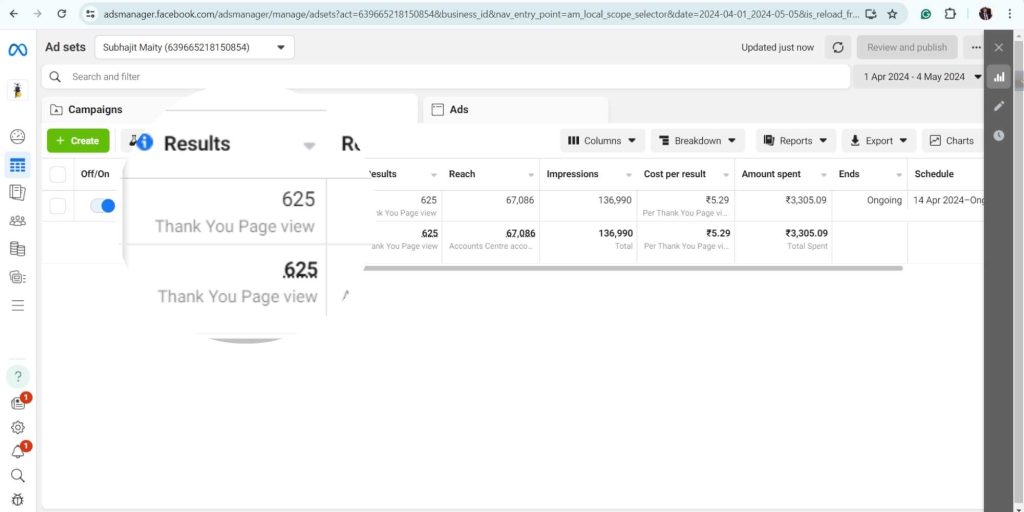
Task: Open the Reach column sort arrow
Action: pos(531,175)
